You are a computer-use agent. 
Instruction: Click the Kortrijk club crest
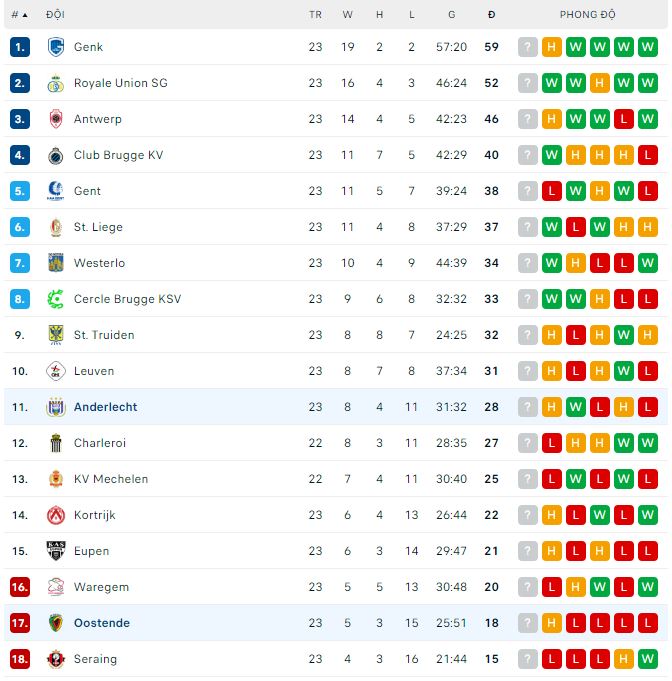tap(56, 515)
